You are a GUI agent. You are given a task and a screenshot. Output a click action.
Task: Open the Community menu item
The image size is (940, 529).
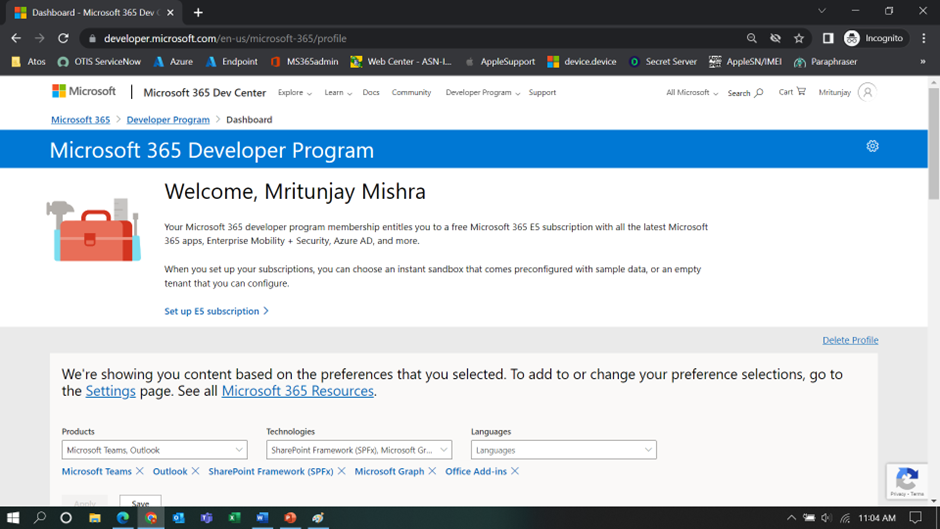(411, 92)
